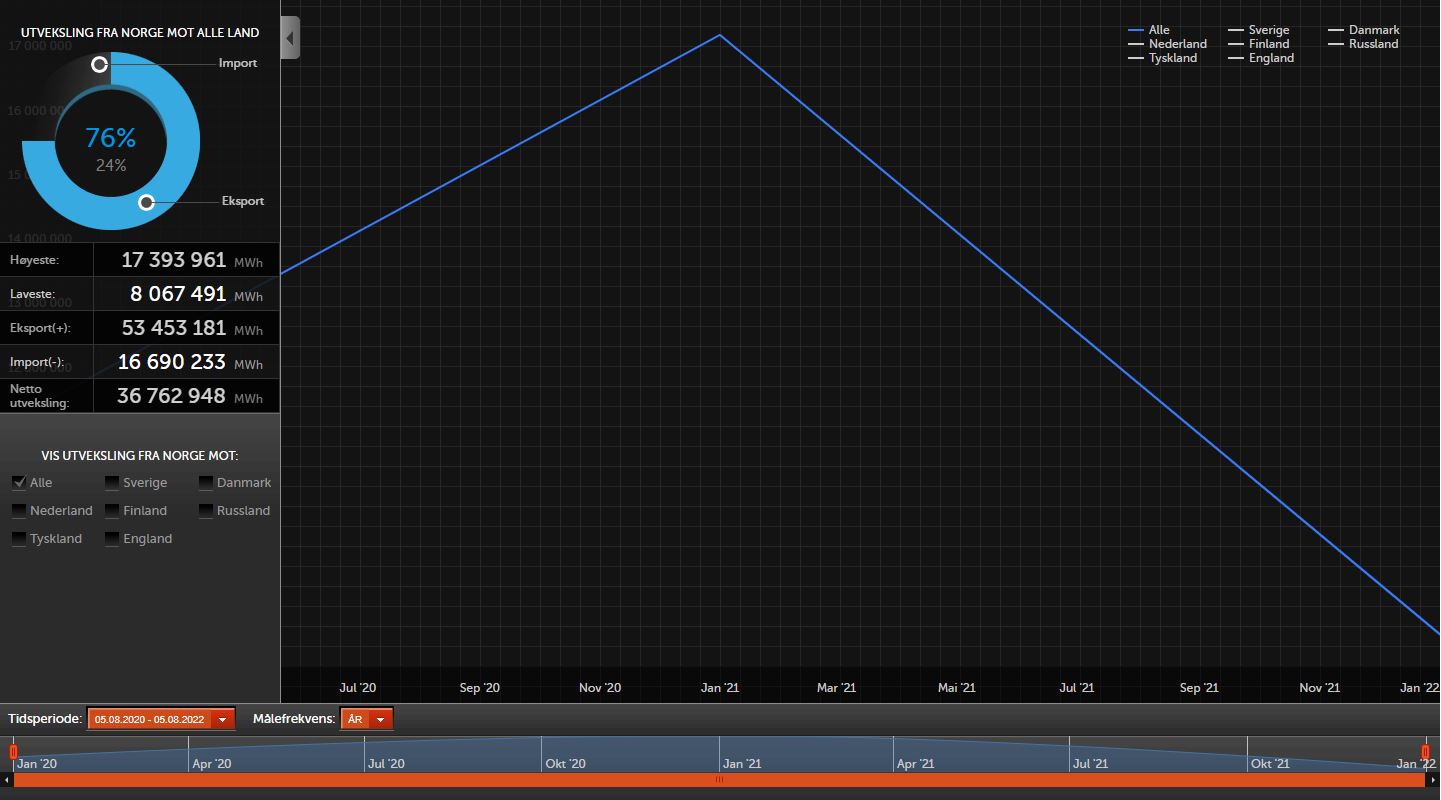The width and height of the screenshot is (1441, 800).
Task: Click the blue line peak at Jan '21
Action: click(x=719, y=35)
